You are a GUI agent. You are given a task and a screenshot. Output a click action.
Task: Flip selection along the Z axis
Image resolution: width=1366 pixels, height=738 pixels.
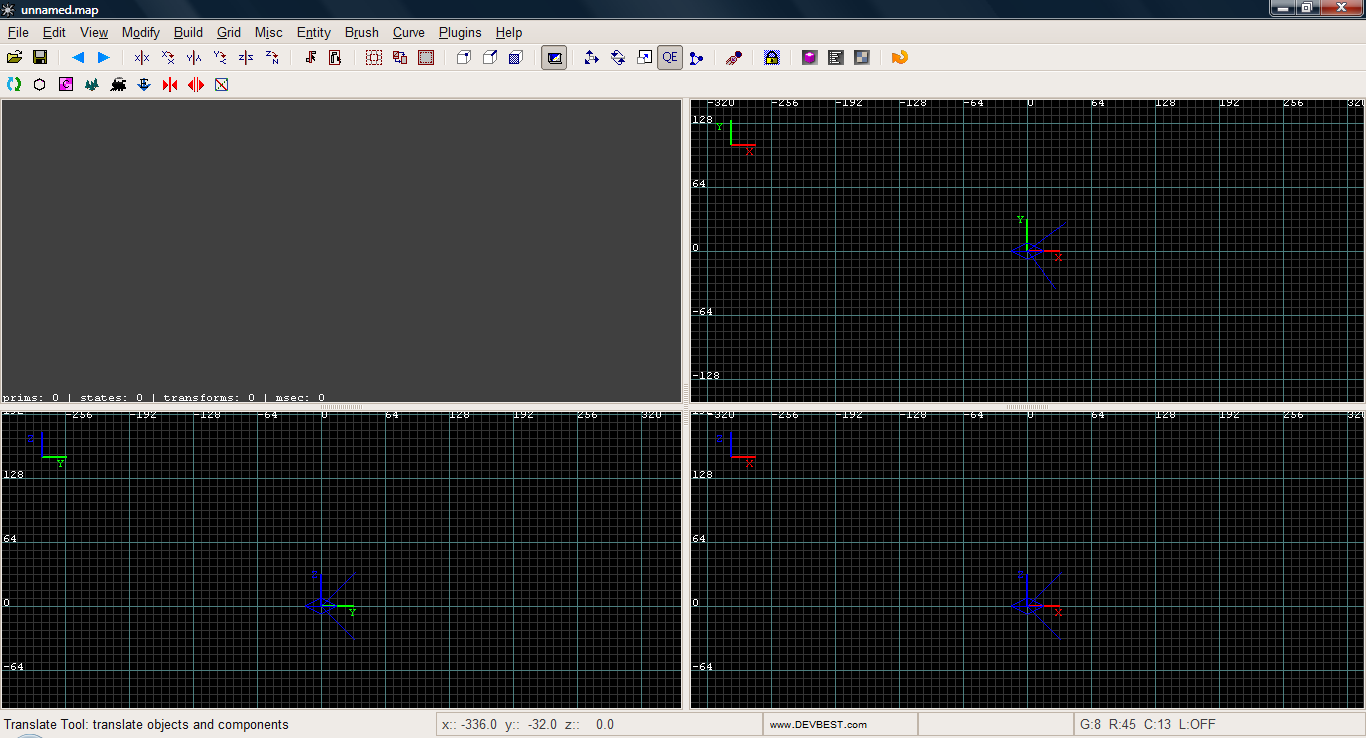[x=246, y=58]
